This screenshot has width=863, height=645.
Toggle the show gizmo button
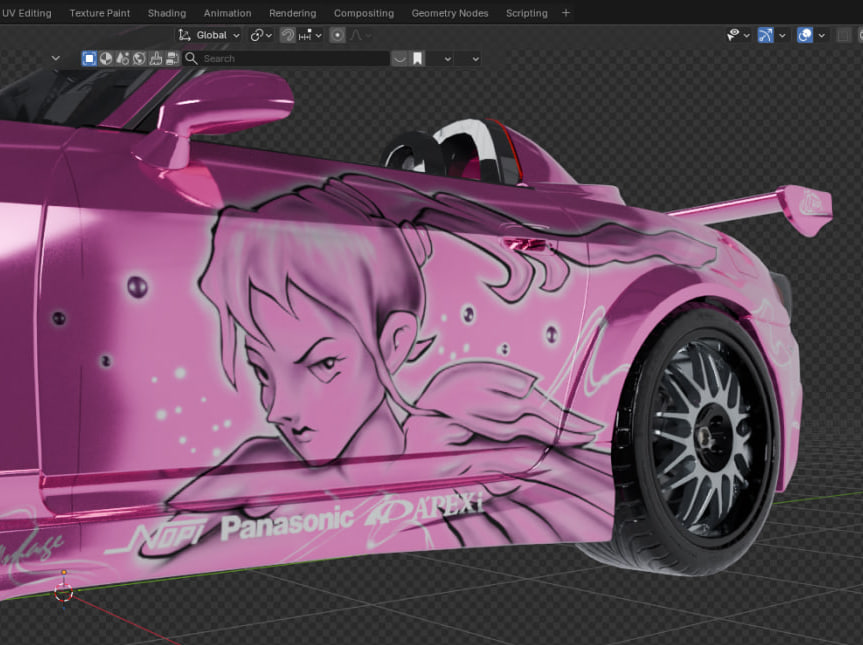pyautogui.click(x=766, y=35)
